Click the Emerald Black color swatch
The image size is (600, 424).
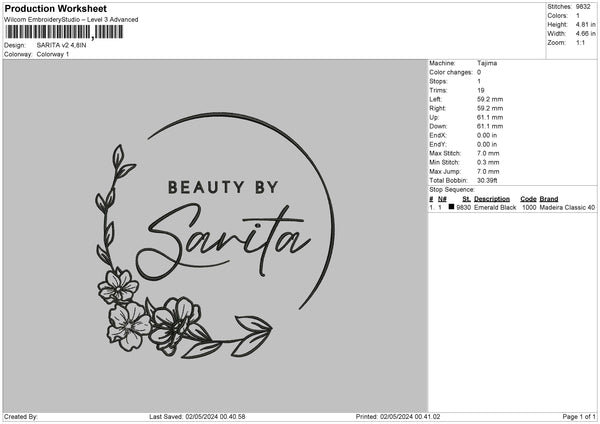pos(452,208)
